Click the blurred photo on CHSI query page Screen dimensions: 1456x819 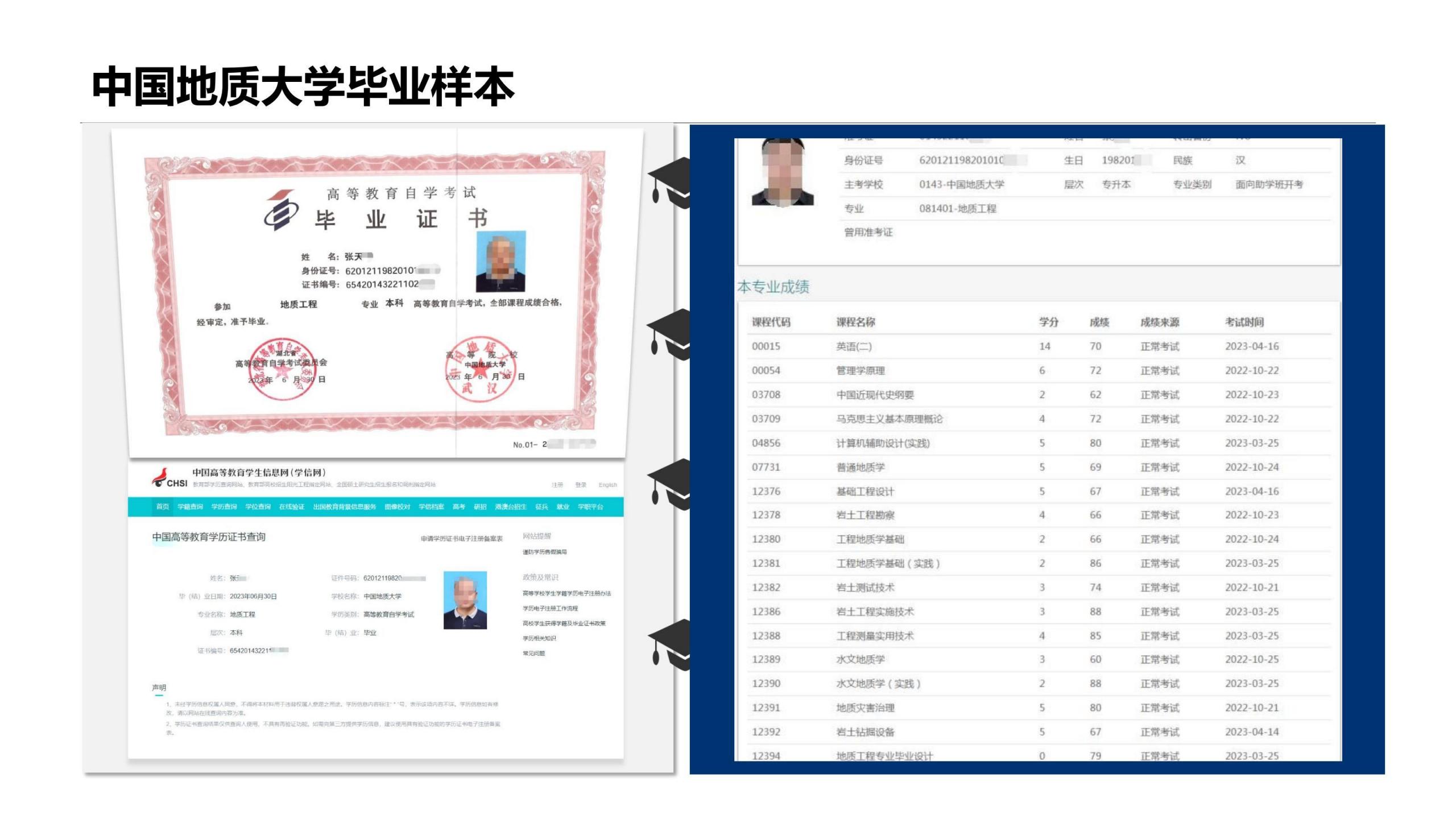coord(465,600)
